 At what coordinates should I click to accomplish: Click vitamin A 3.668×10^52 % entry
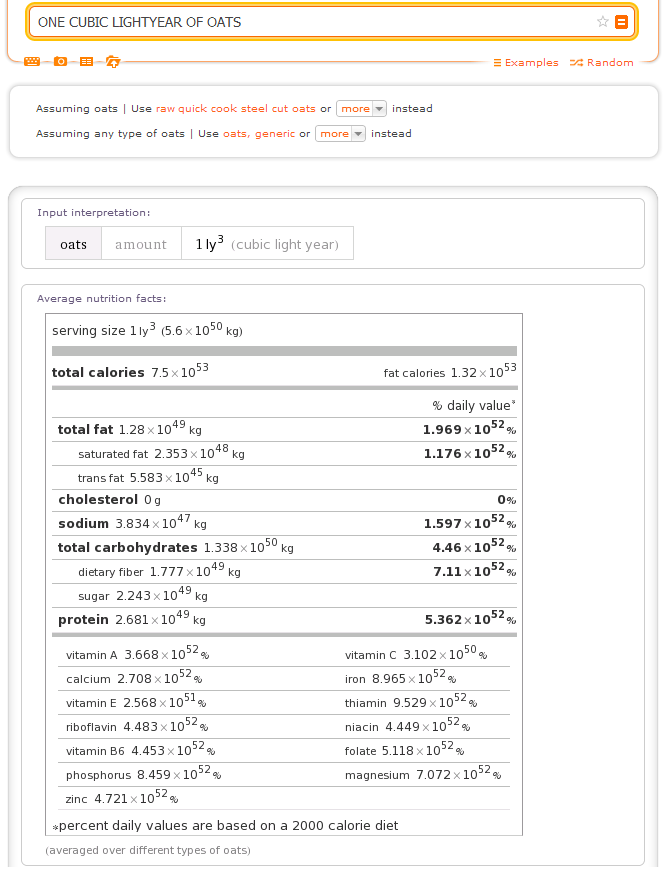pos(138,654)
